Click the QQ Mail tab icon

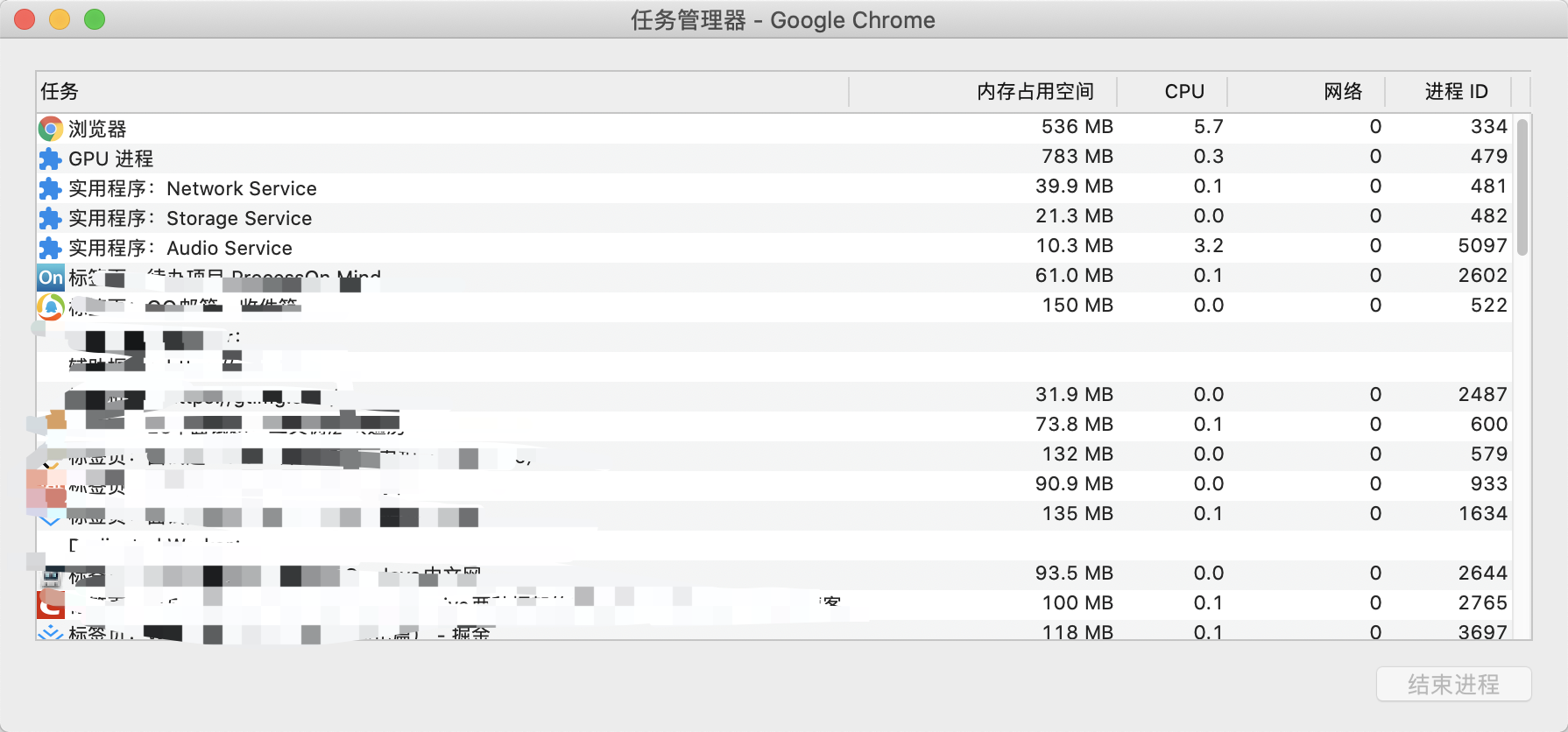point(51,306)
